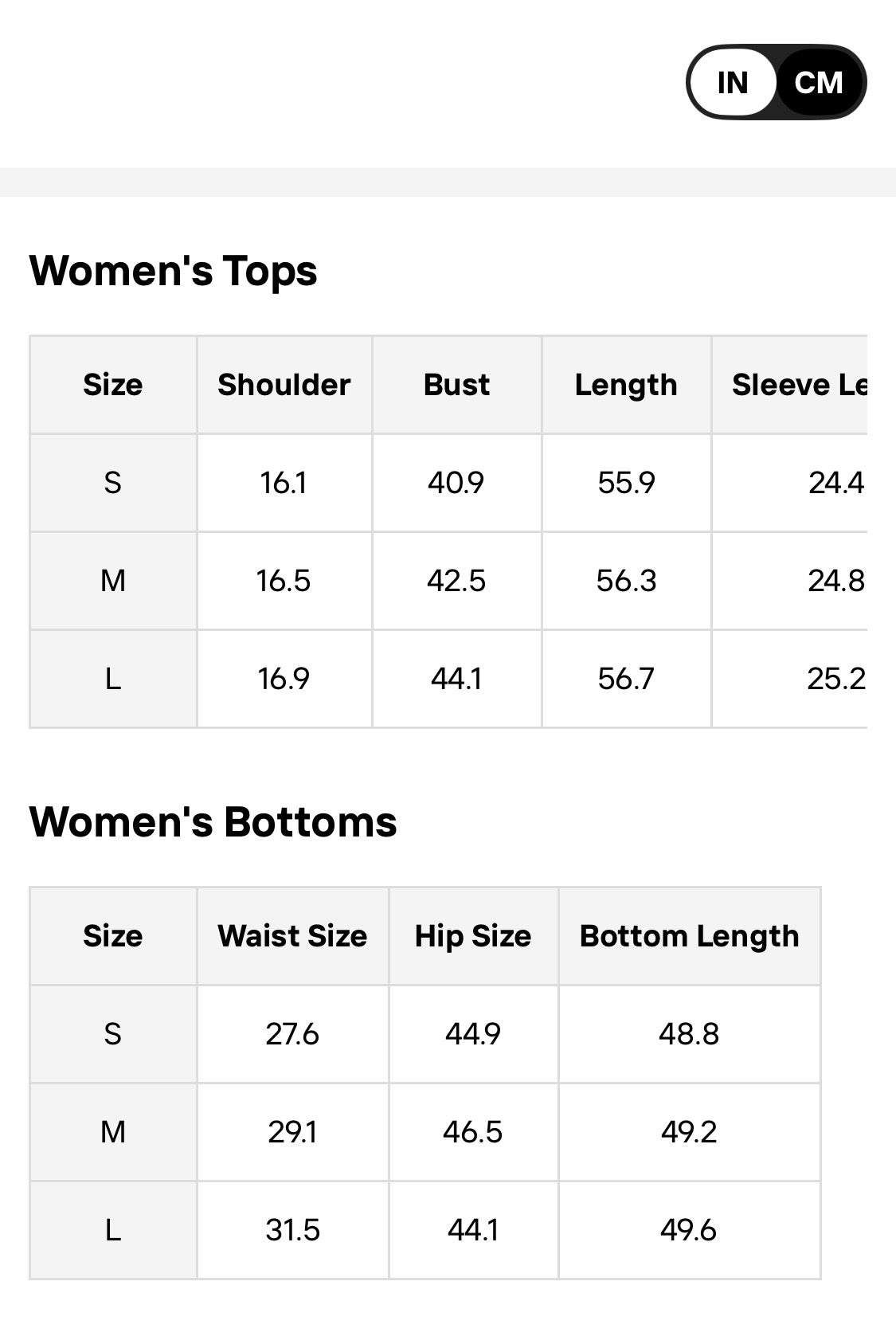Viewport: 896px width, 1340px height.
Task: Click the 27.6 waist value for size S
Action: pos(292,1034)
